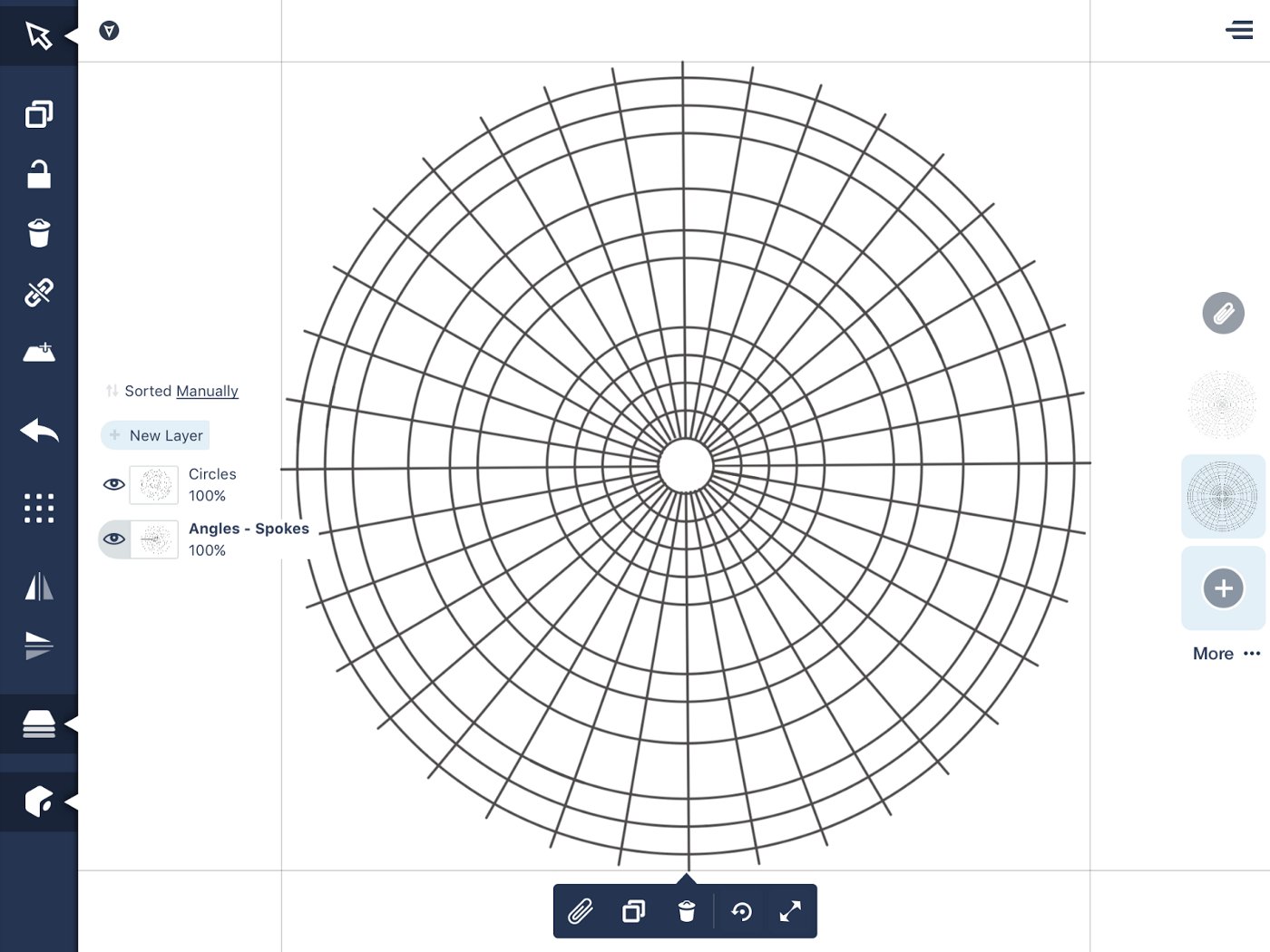Click the Circles layer 100% opacity

207,496
